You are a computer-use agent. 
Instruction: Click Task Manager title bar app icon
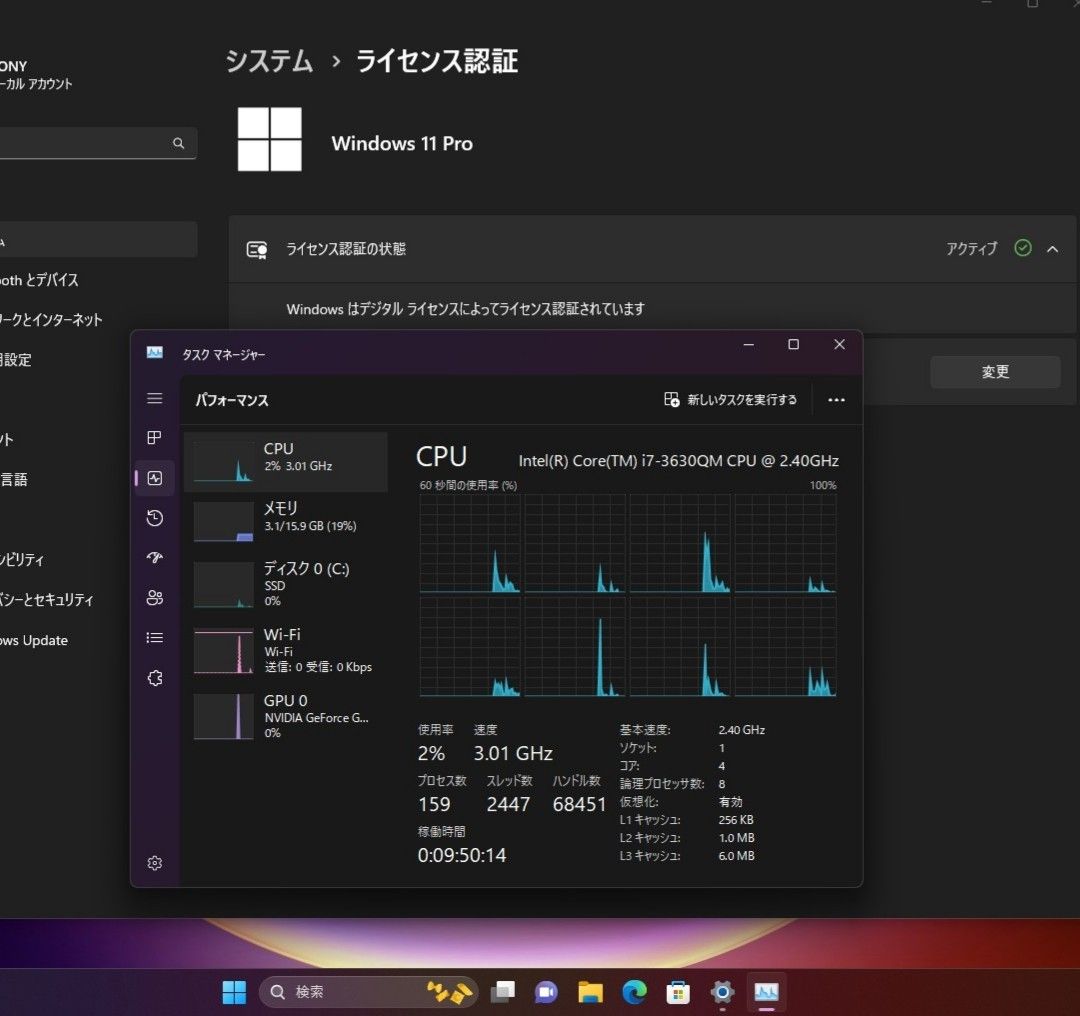155,353
